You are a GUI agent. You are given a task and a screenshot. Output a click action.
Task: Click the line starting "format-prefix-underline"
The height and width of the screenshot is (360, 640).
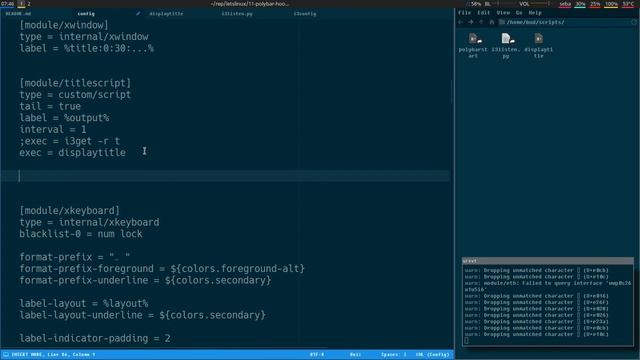pos(145,280)
